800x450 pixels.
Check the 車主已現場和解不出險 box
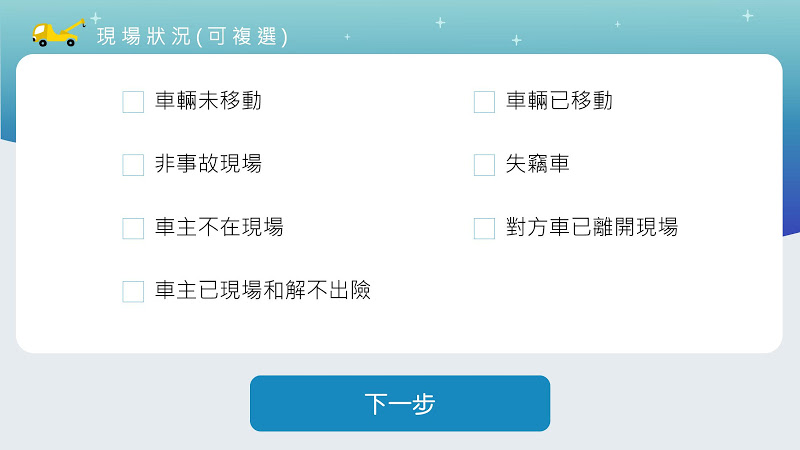coord(133,291)
